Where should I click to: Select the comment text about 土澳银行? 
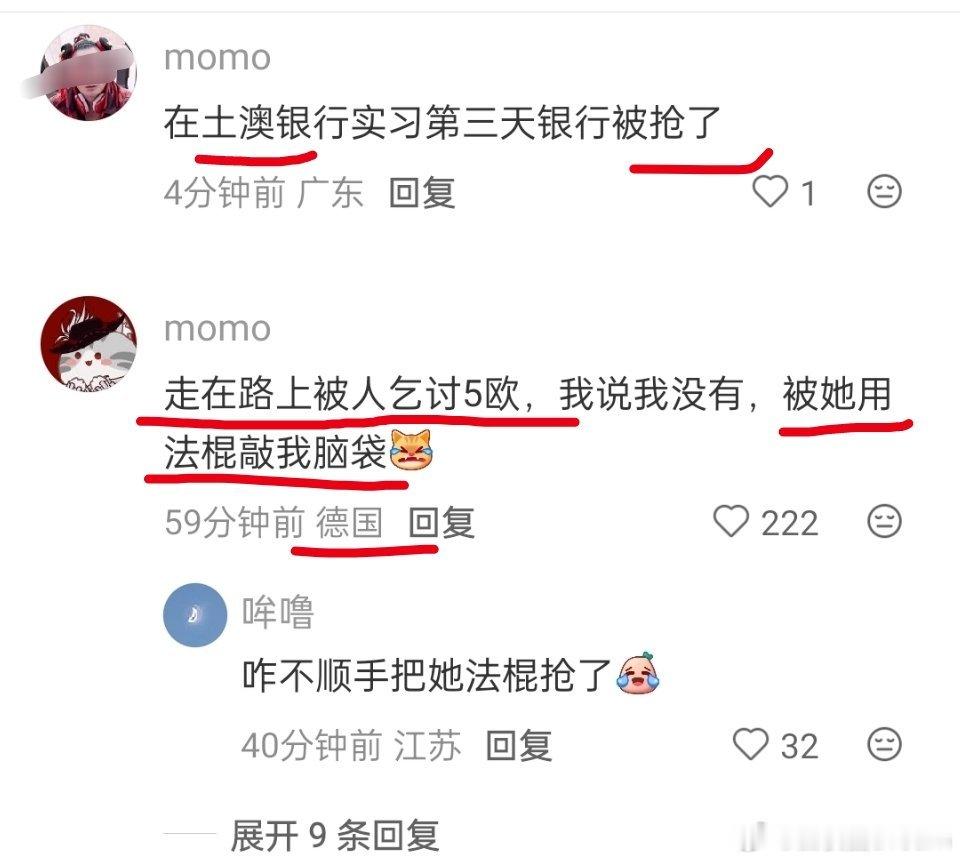(442, 122)
